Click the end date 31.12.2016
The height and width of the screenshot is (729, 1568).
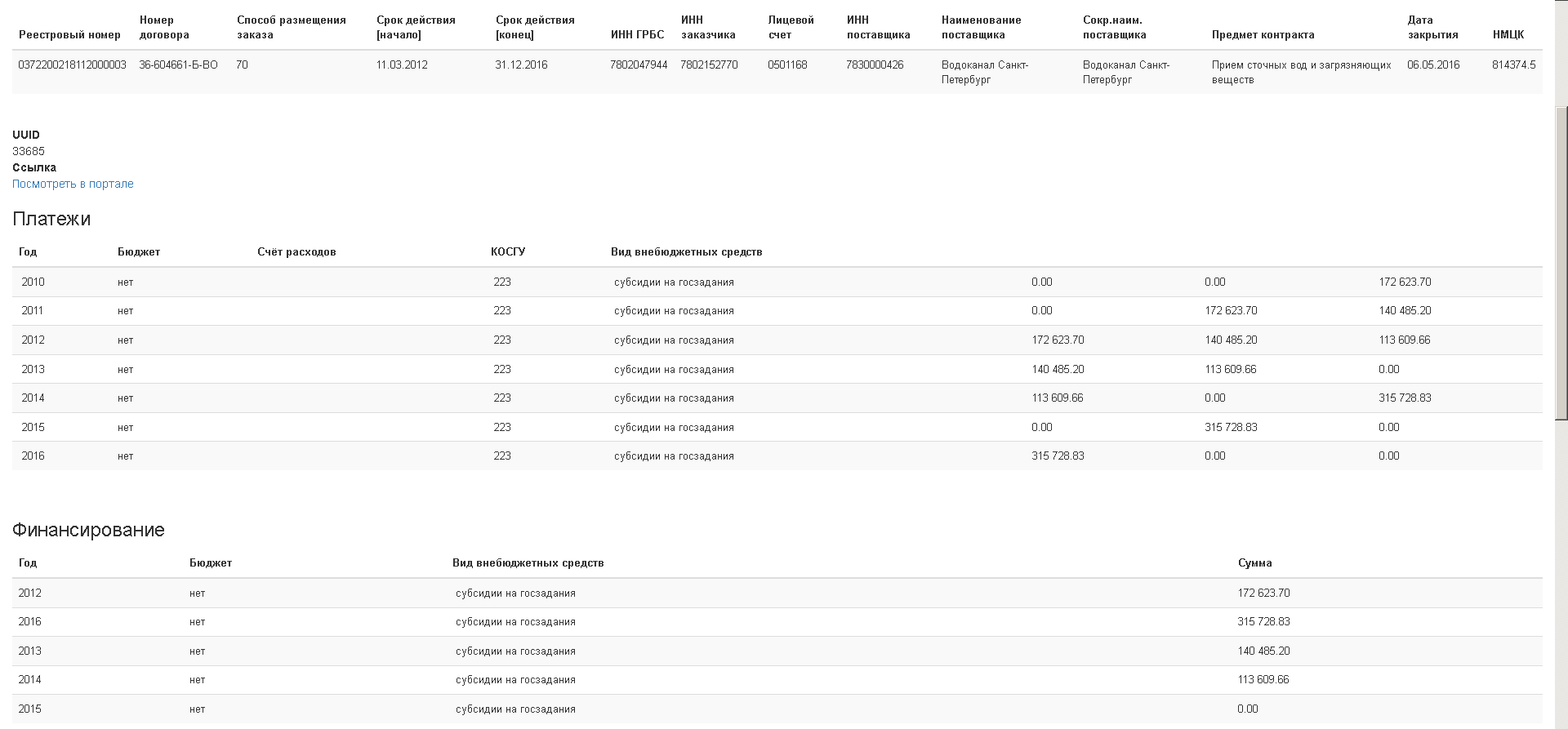coord(521,64)
